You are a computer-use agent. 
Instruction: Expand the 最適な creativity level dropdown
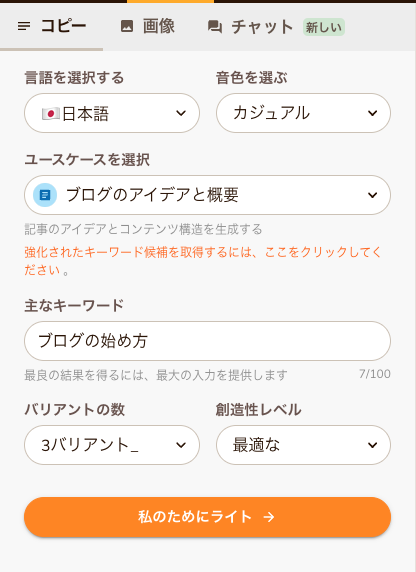[x=303, y=445]
